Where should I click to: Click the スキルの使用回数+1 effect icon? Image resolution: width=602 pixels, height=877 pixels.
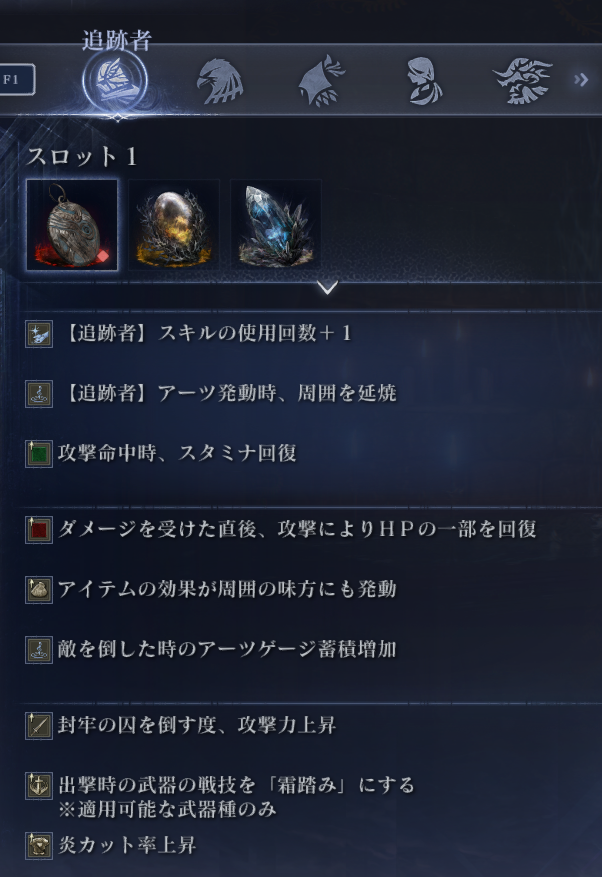click(39, 334)
